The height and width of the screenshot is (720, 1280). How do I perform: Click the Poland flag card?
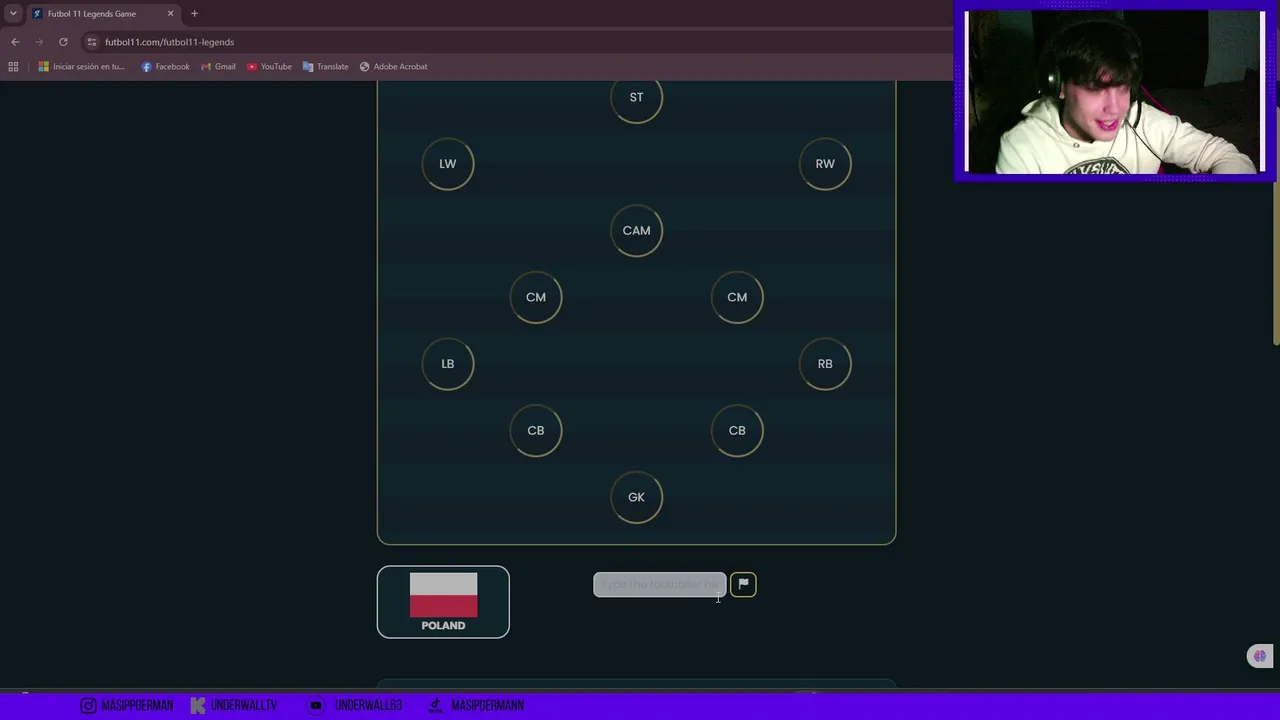pos(443,602)
